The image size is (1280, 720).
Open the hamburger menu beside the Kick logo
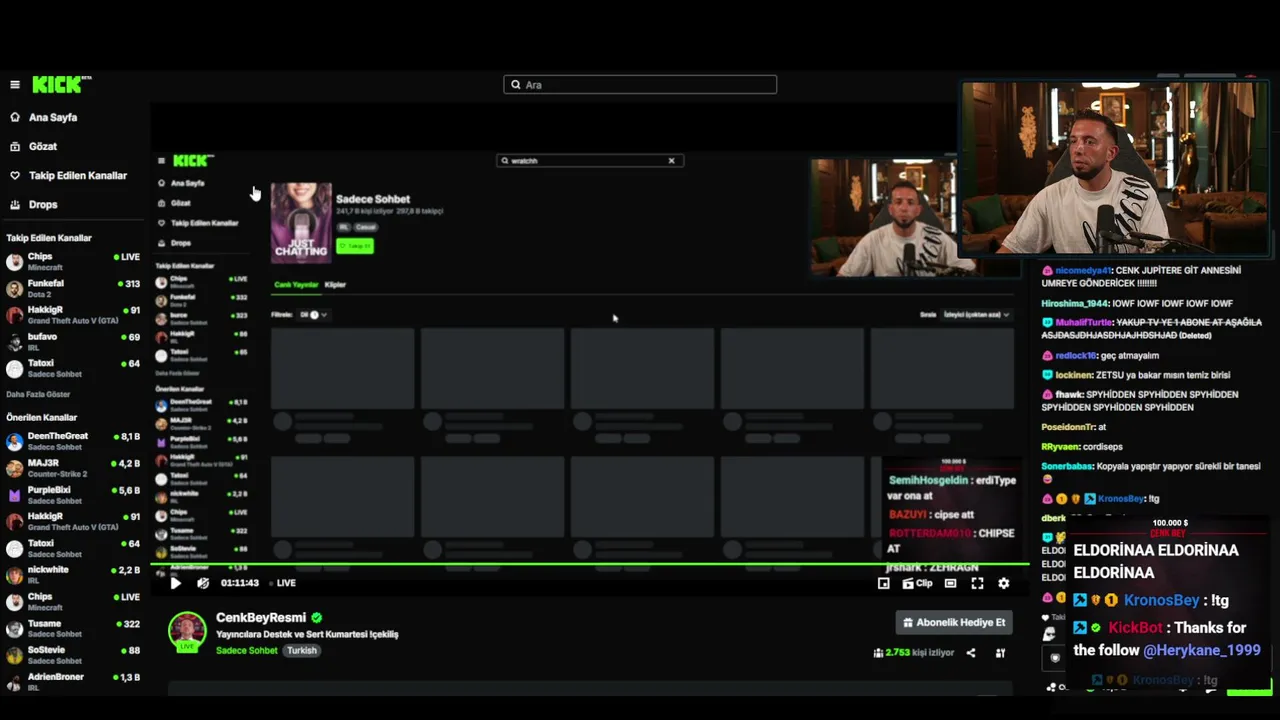pyautogui.click(x=15, y=85)
